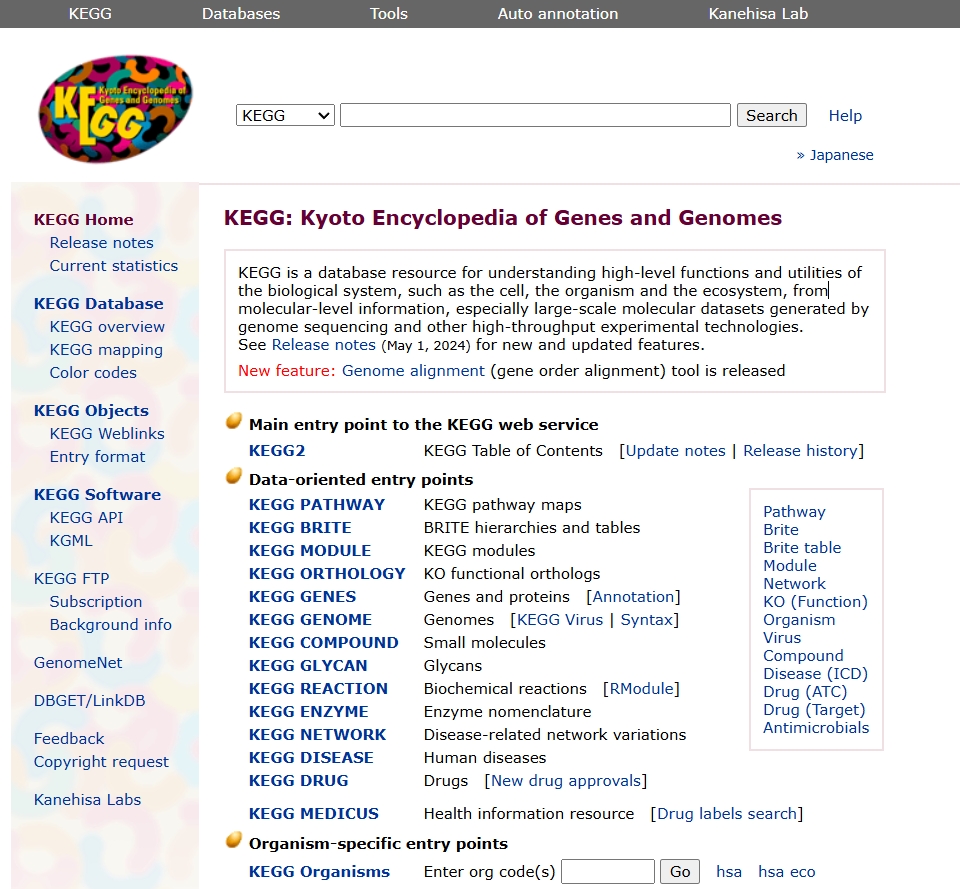Image resolution: width=960 pixels, height=889 pixels.
Task: Open KEGG DRUG database link
Action: pos(298,781)
